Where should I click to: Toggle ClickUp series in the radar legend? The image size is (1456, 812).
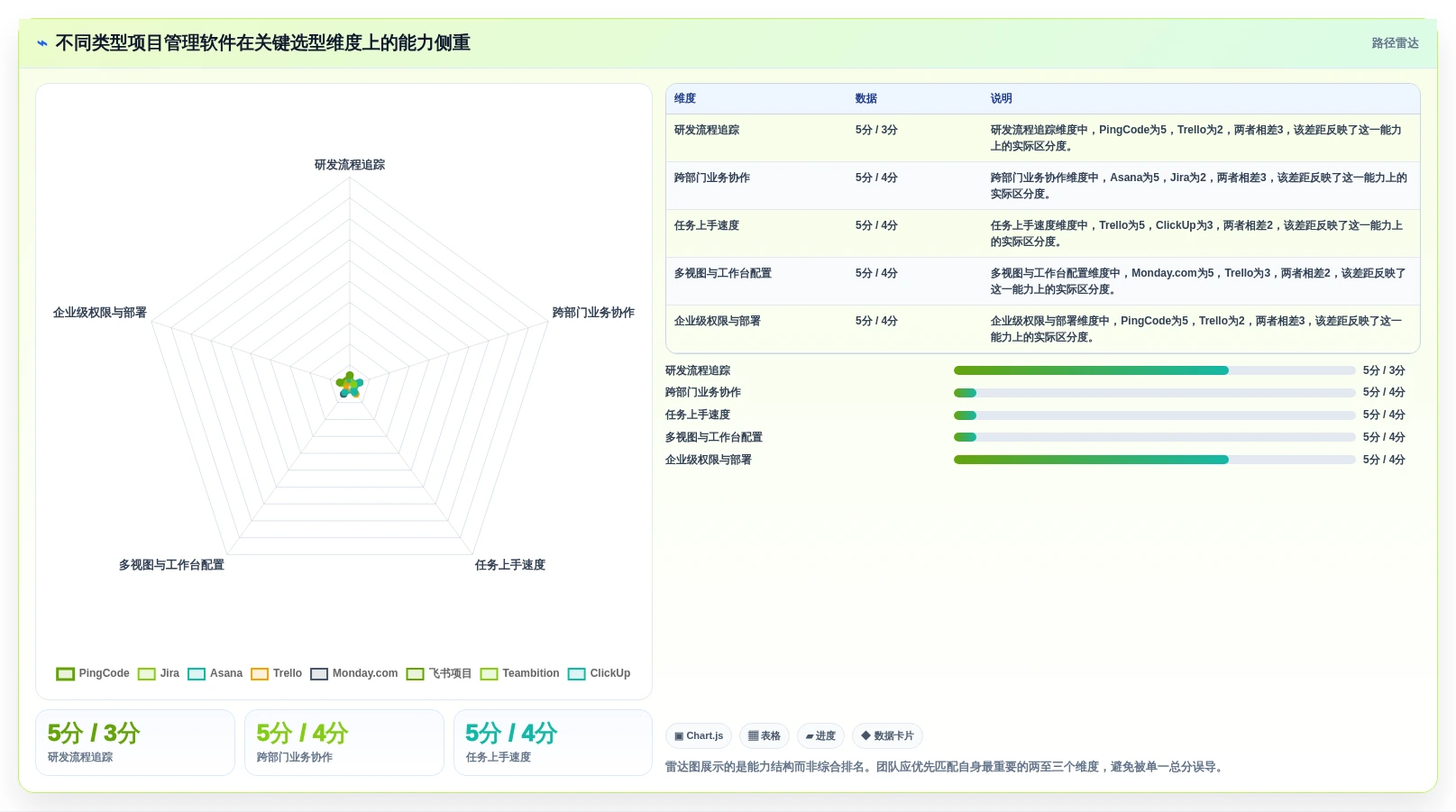600,673
